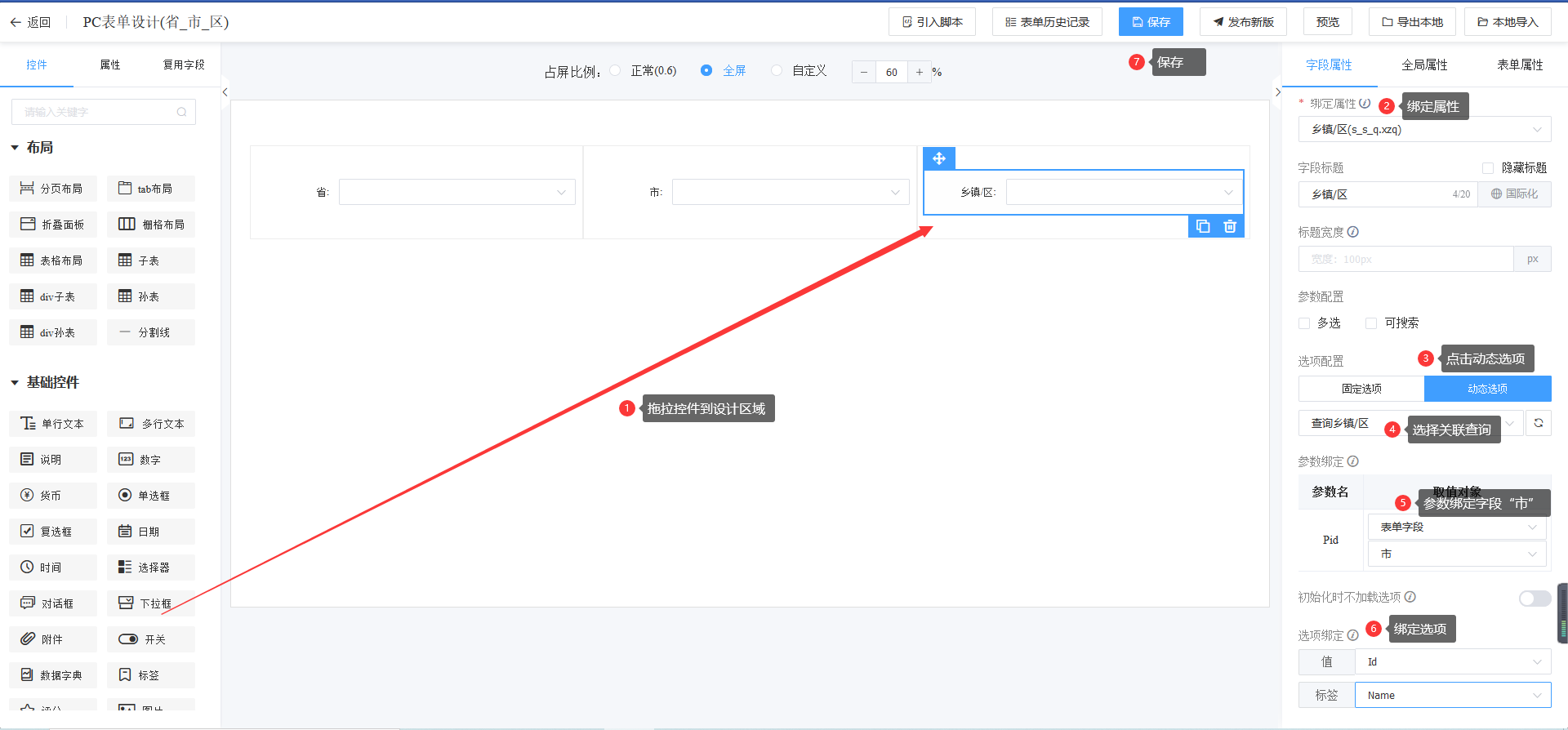Click 导出本地 button

click(1412, 22)
